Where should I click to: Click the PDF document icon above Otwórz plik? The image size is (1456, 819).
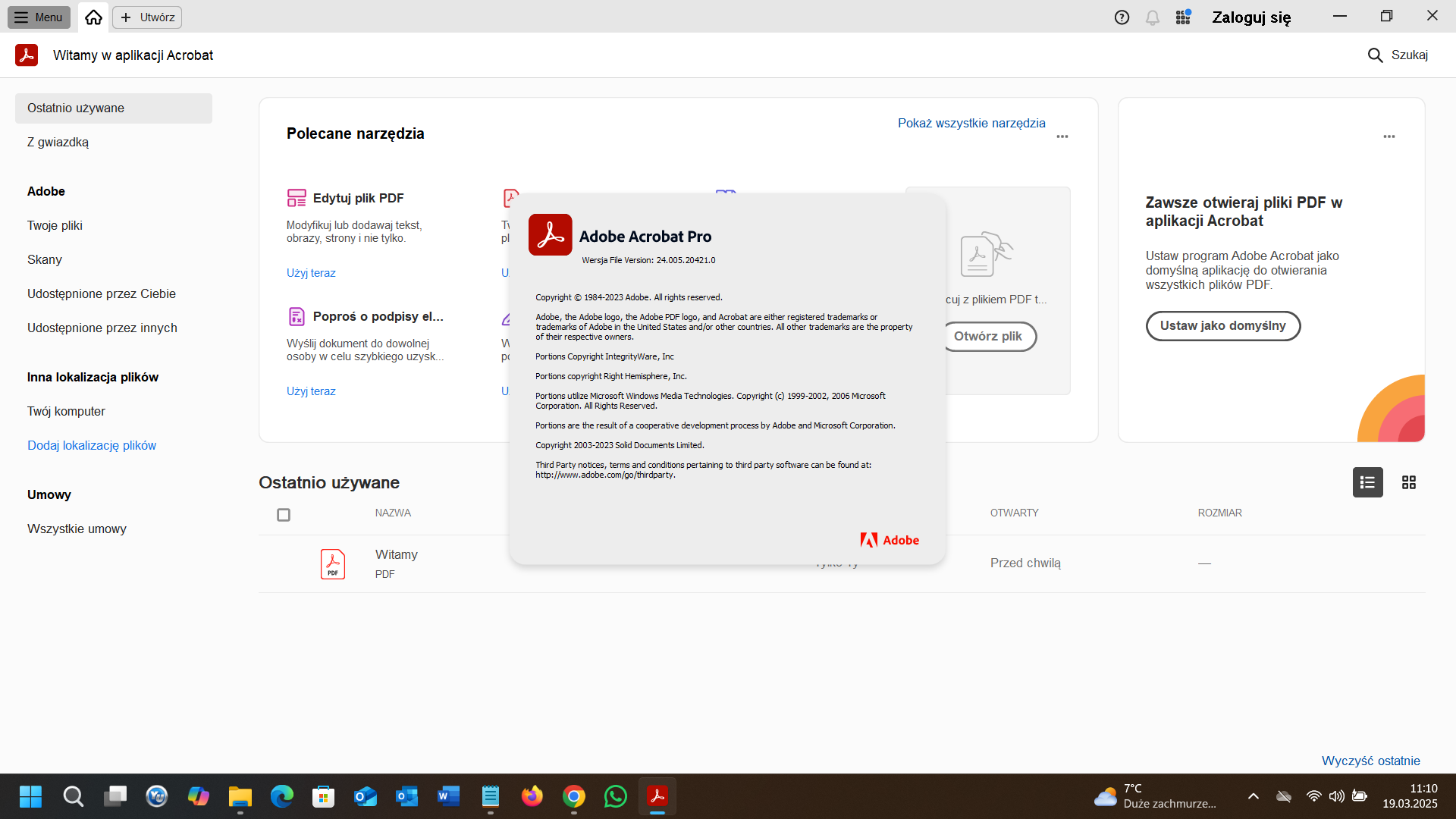(x=987, y=254)
